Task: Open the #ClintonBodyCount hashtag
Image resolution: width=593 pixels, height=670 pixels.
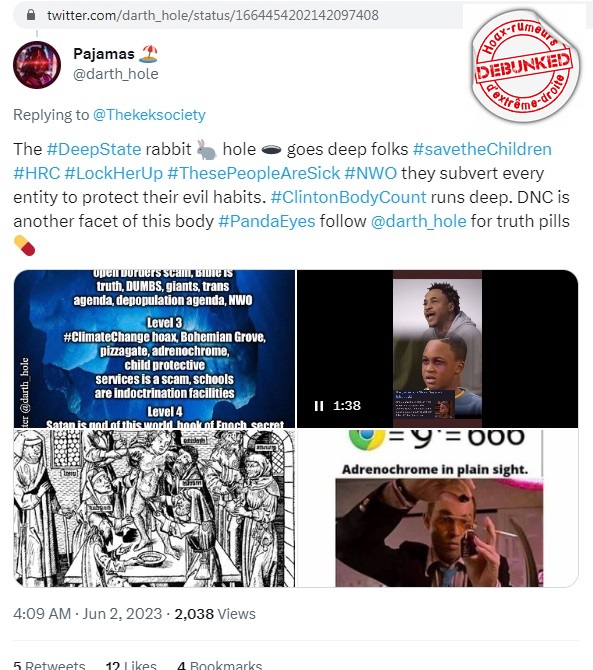Action: coord(348,197)
